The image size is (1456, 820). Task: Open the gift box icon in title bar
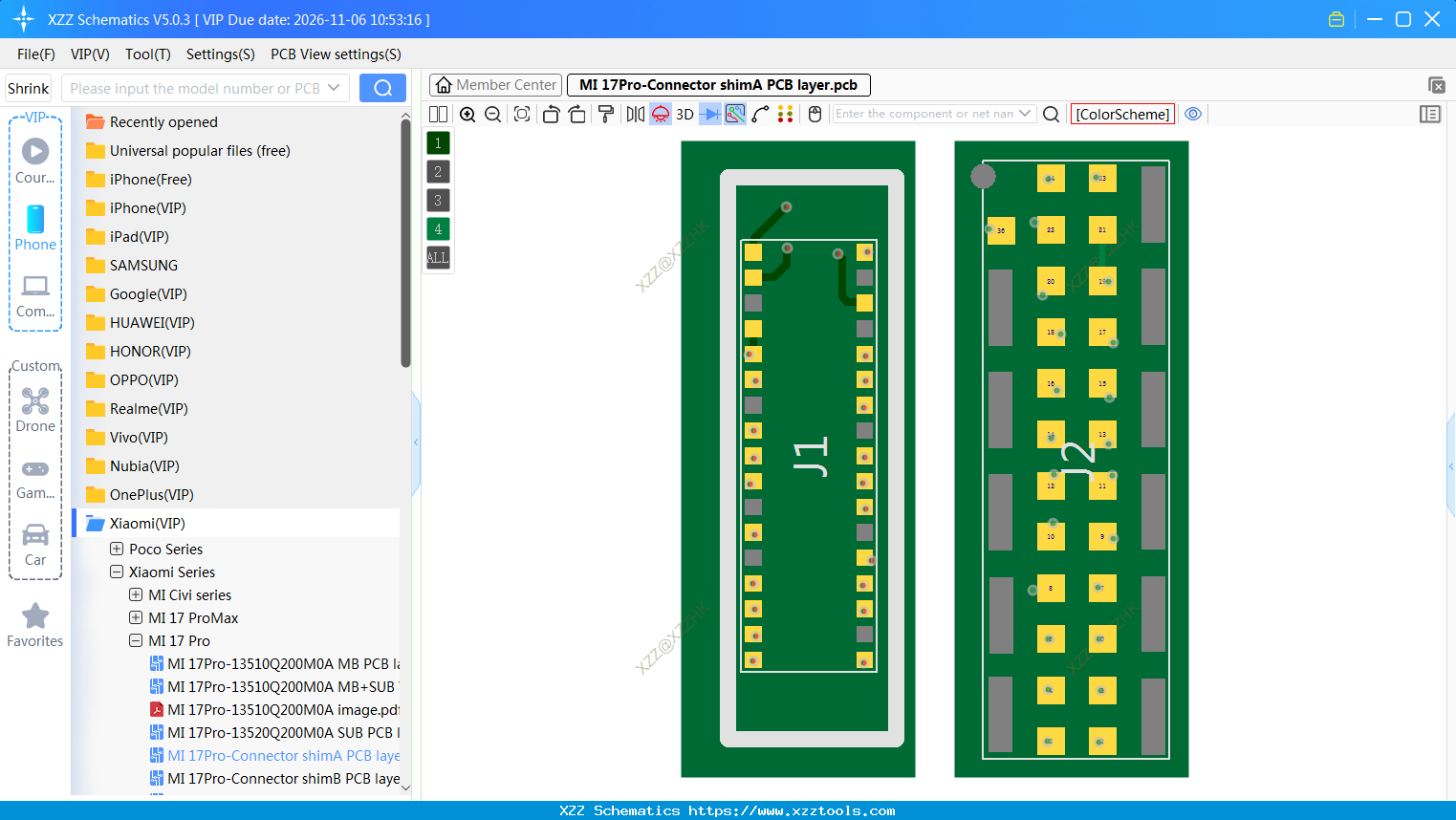(x=1336, y=19)
